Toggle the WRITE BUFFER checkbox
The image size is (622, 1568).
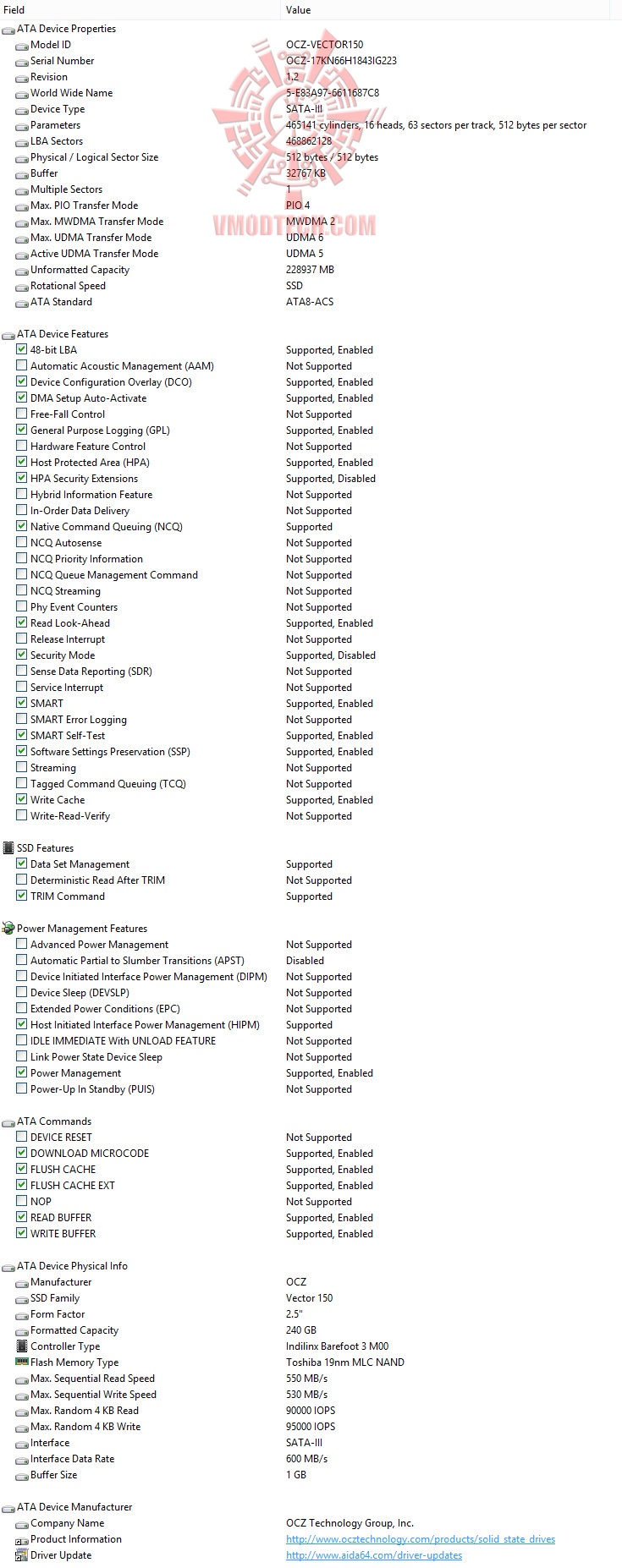click(x=22, y=1233)
